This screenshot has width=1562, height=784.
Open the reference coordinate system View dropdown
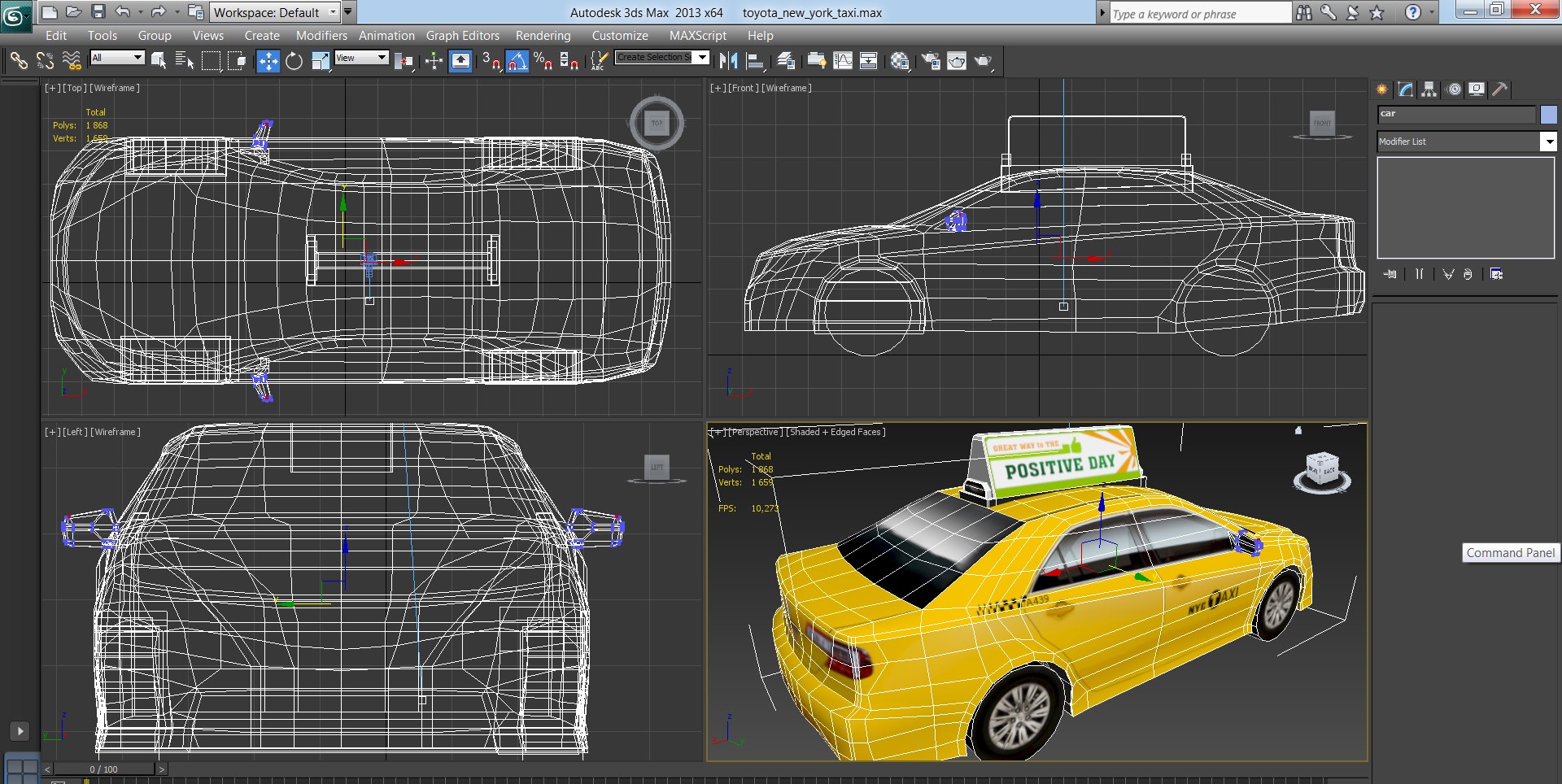(x=361, y=58)
